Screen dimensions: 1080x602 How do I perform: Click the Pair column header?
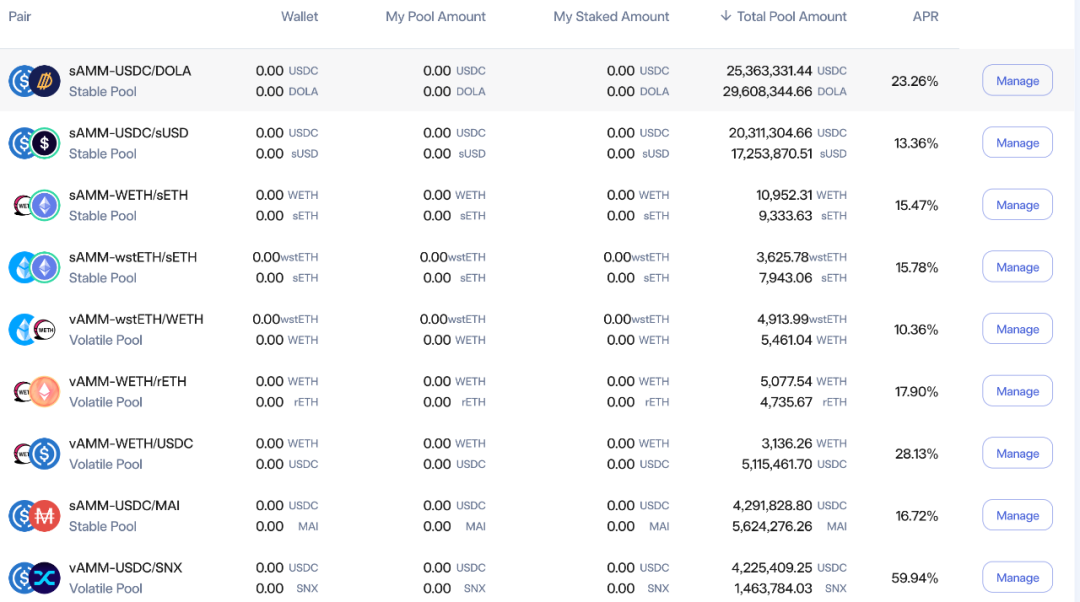[x=19, y=17]
